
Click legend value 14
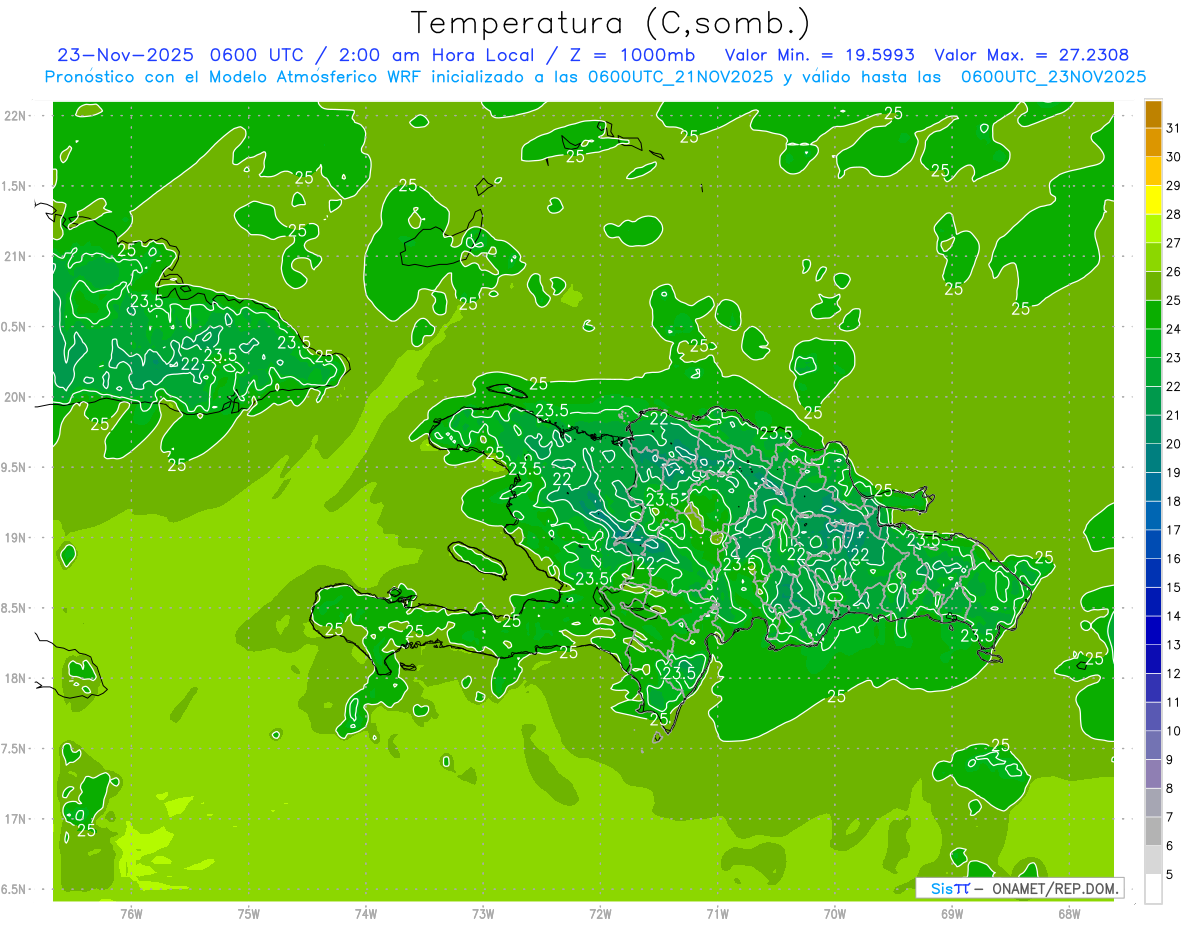(1174, 616)
